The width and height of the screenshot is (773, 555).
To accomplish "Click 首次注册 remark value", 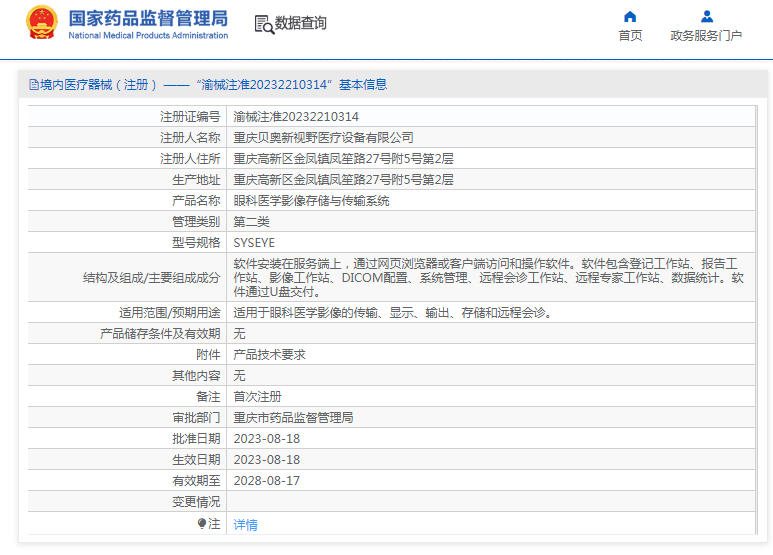I will click(x=257, y=397).
